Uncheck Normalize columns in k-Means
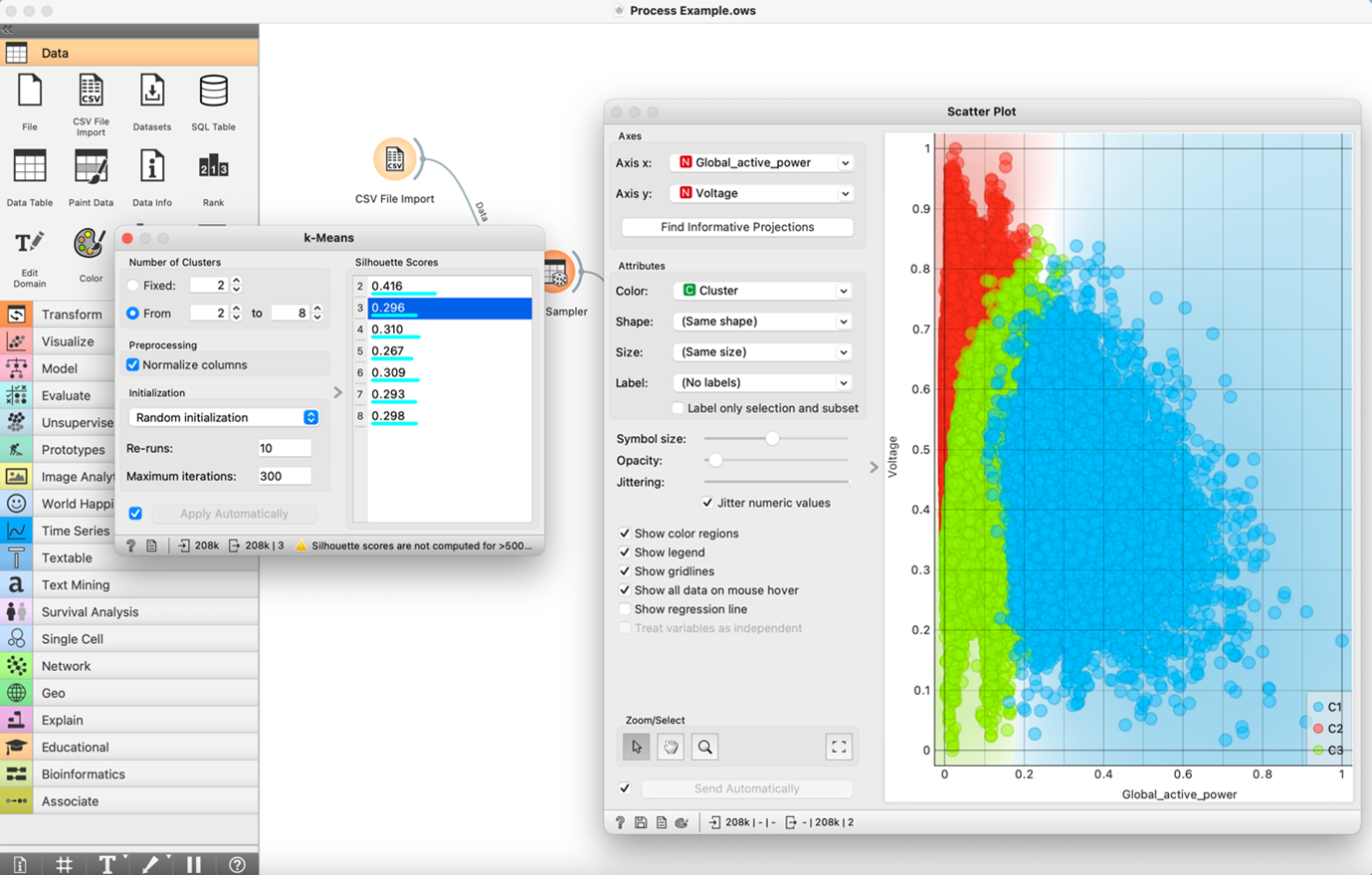 pos(133,365)
